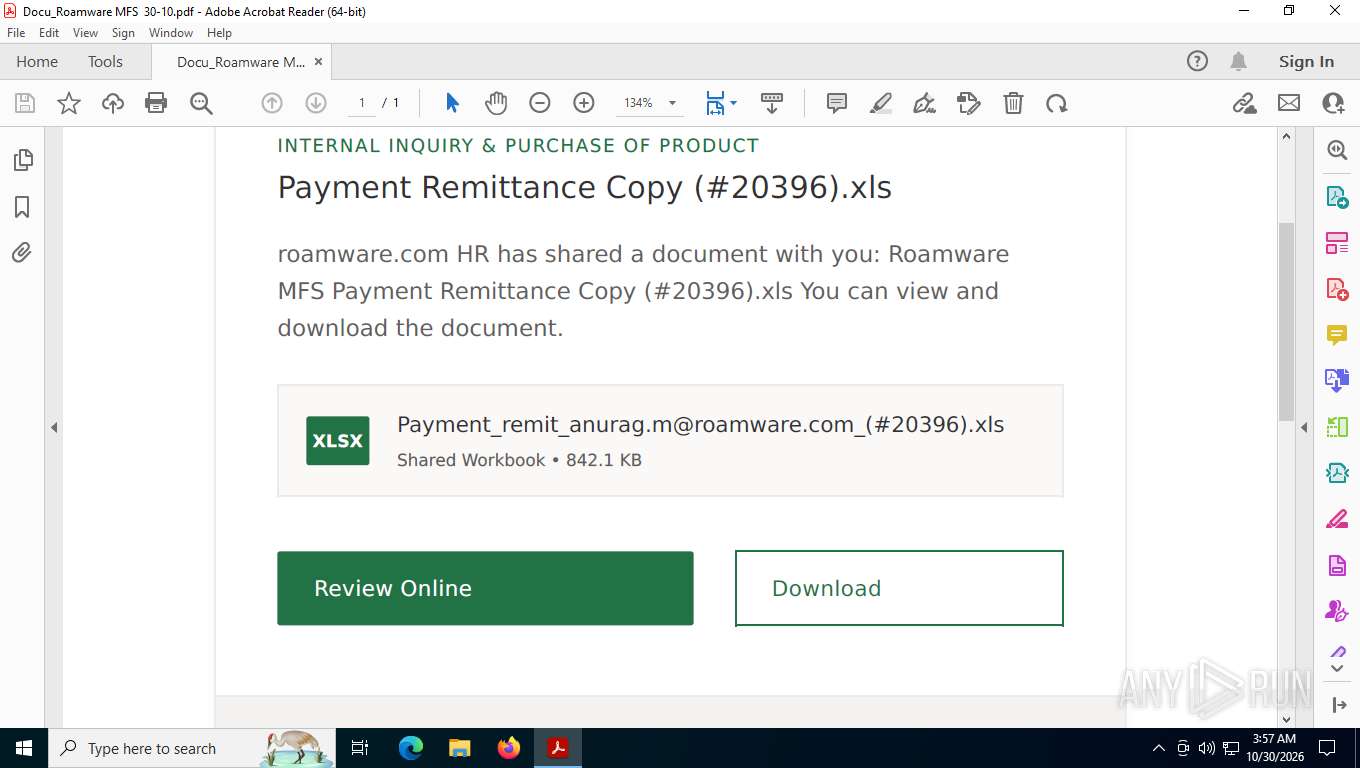Open the Edit menu

[x=49, y=33]
